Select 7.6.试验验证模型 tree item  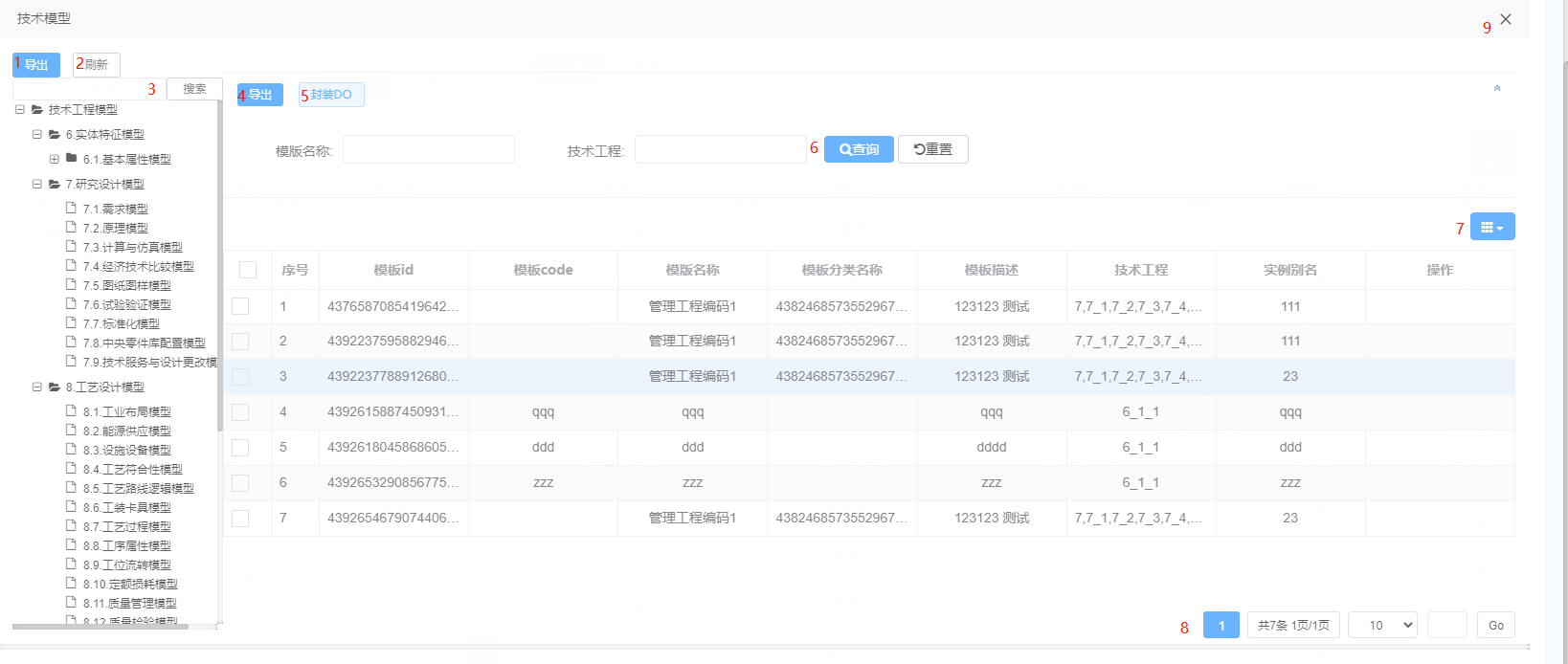click(126, 305)
